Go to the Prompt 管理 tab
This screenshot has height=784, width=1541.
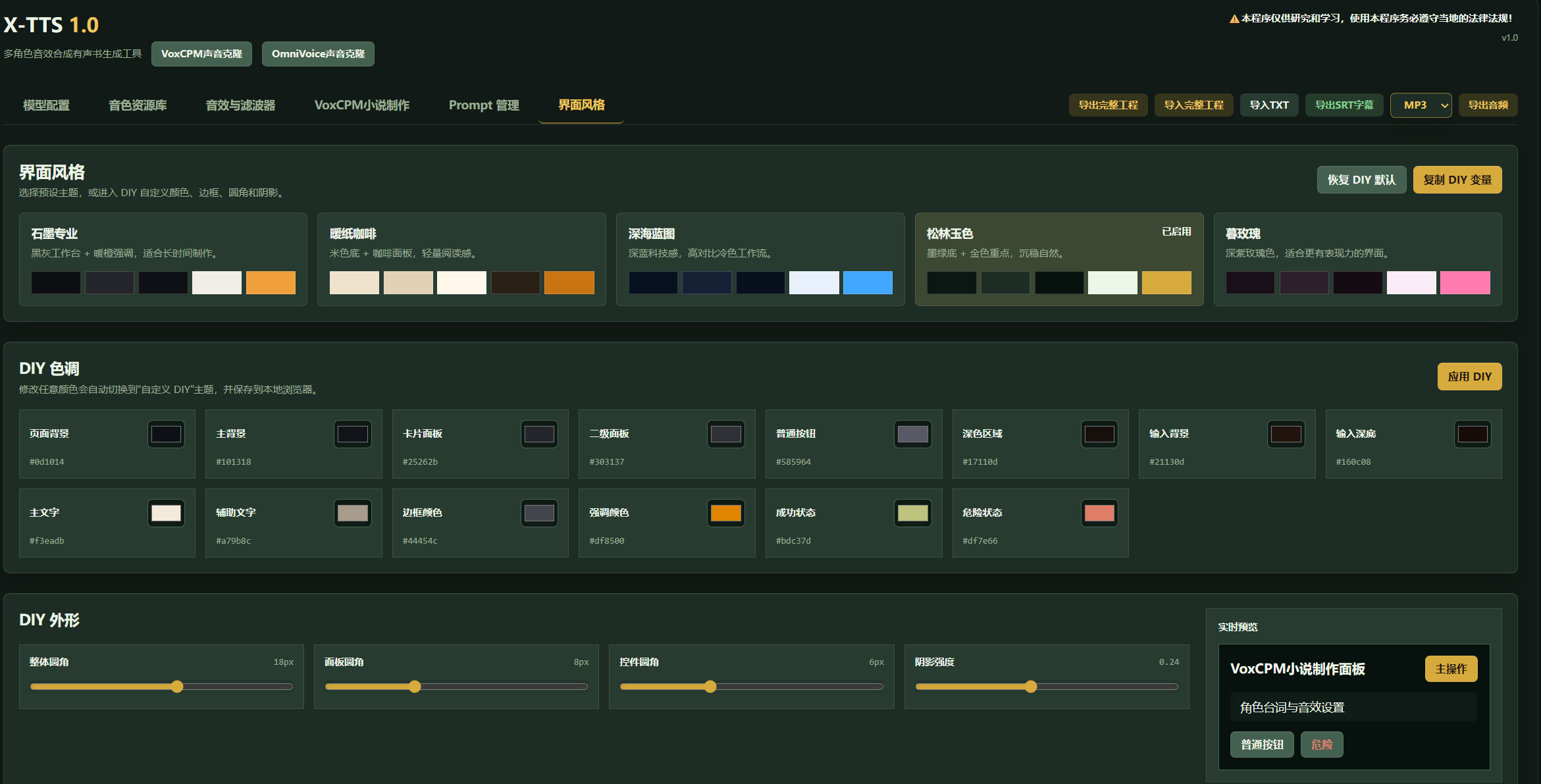[483, 105]
